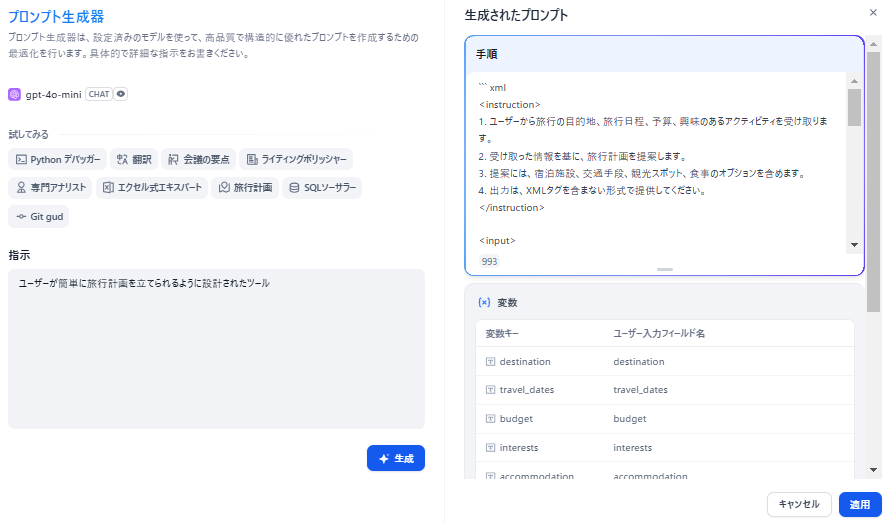
Task: Click the ユーザー入力フィールド名 column header
Action: pos(659,334)
